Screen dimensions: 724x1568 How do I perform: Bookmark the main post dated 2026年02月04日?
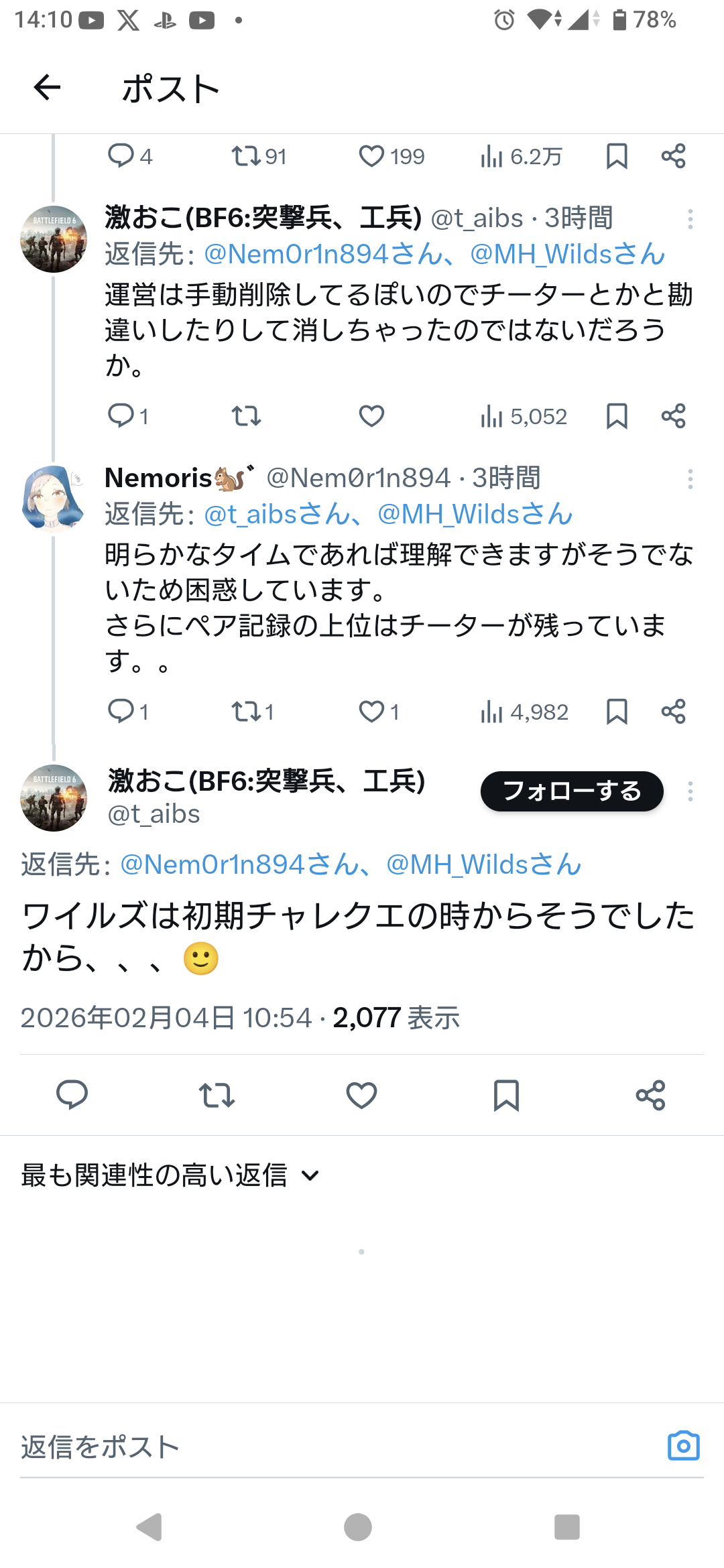point(506,1096)
